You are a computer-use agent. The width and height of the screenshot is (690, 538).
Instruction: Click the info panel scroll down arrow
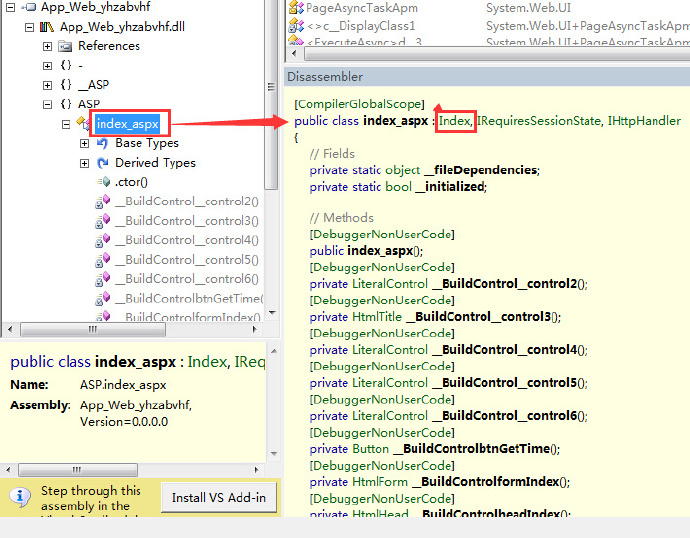274,454
